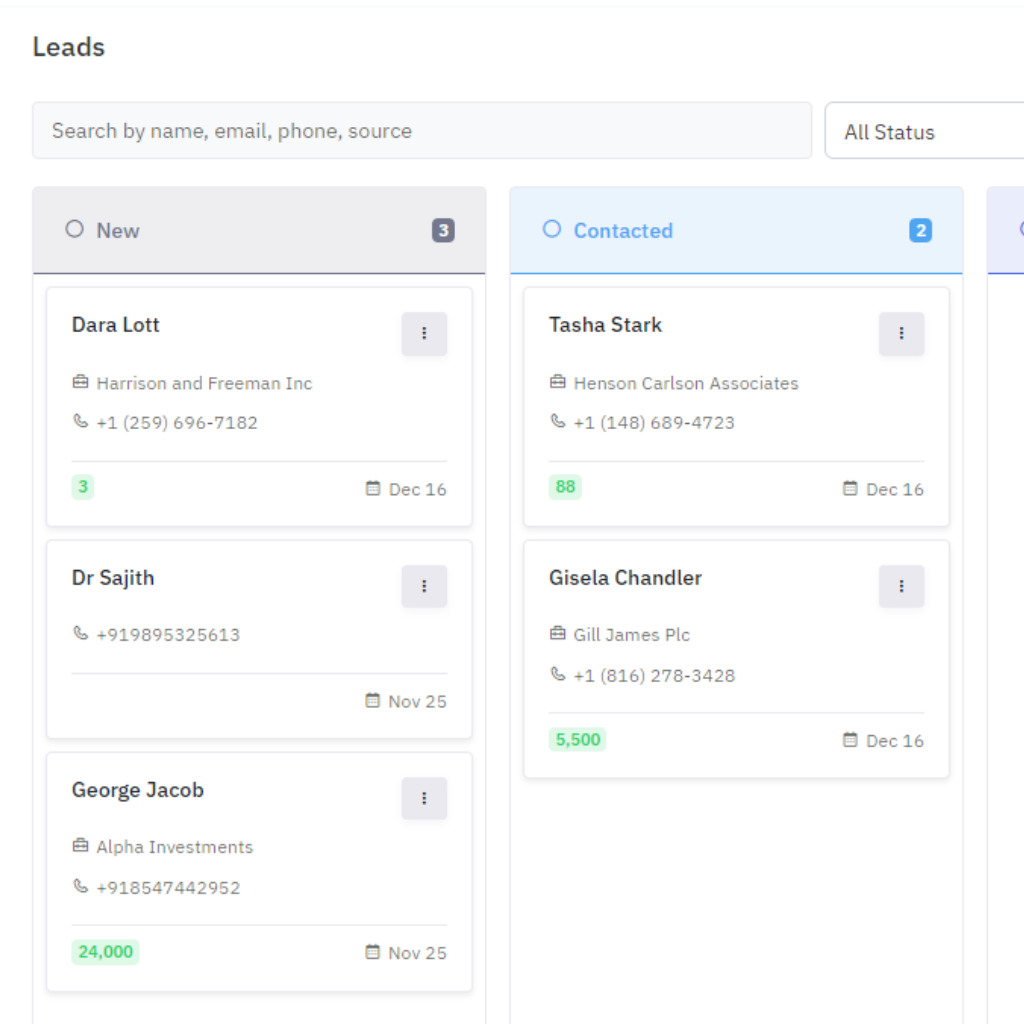Screen dimensions: 1024x1024
Task: Click the green 5,500 value badge
Action: click(x=578, y=740)
